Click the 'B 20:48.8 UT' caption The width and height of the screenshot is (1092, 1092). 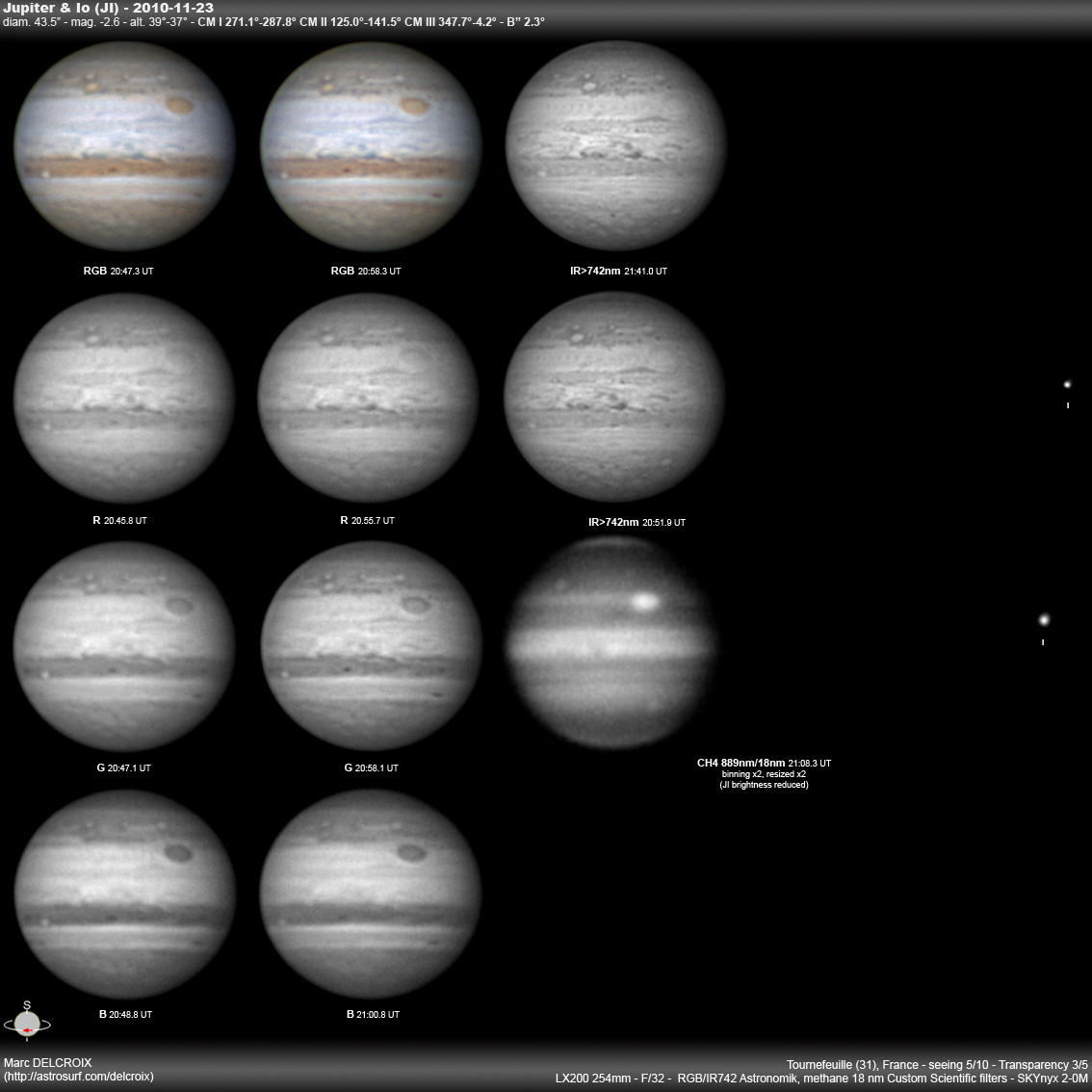click(x=125, y=1015)
